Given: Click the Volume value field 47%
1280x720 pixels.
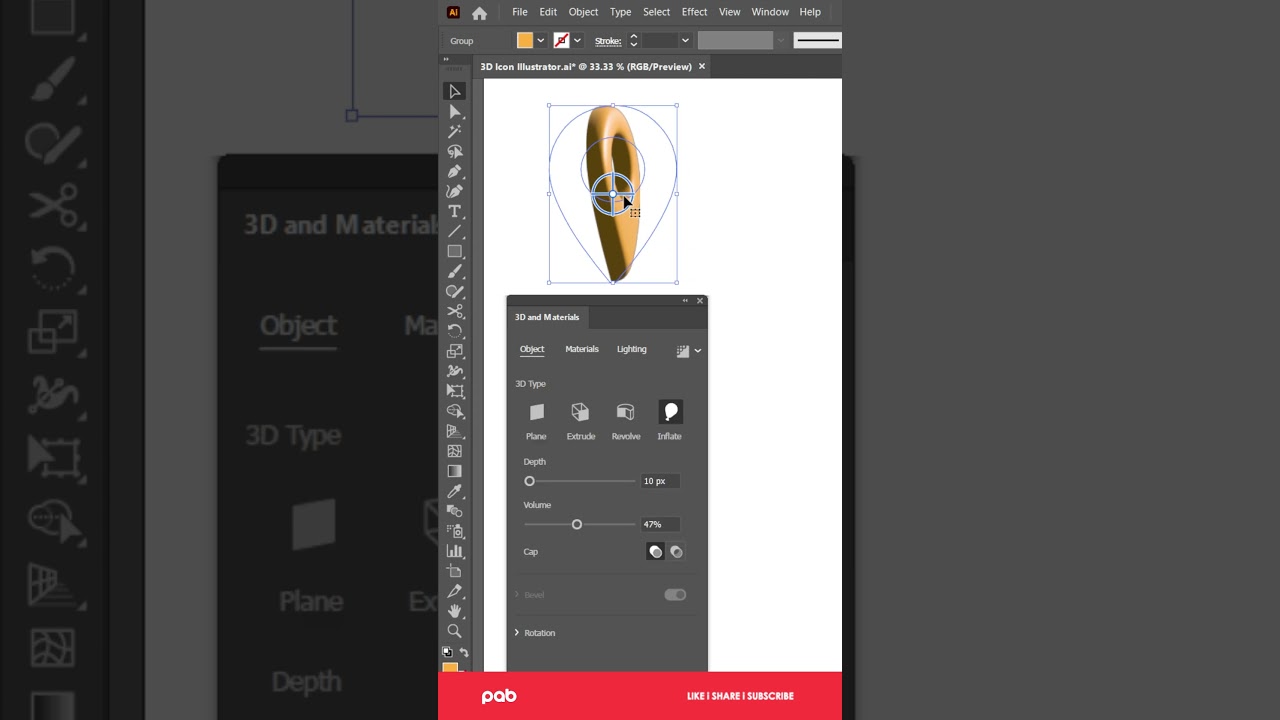Looking at the screenshot, I should [x=661, y=524].
